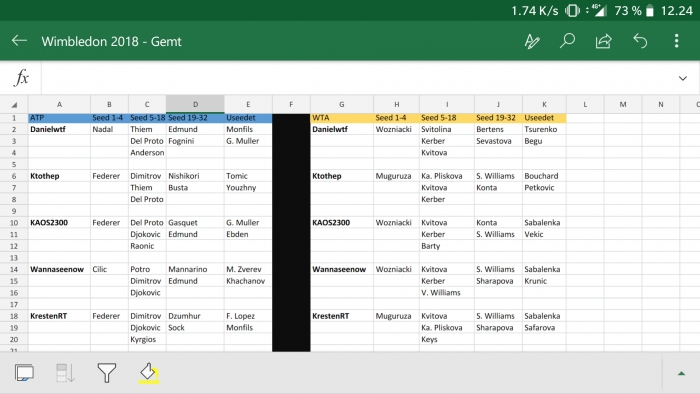Select the blue ATP header cell
The height and width of the screenshot is (394, 700).
pos(59,118)
